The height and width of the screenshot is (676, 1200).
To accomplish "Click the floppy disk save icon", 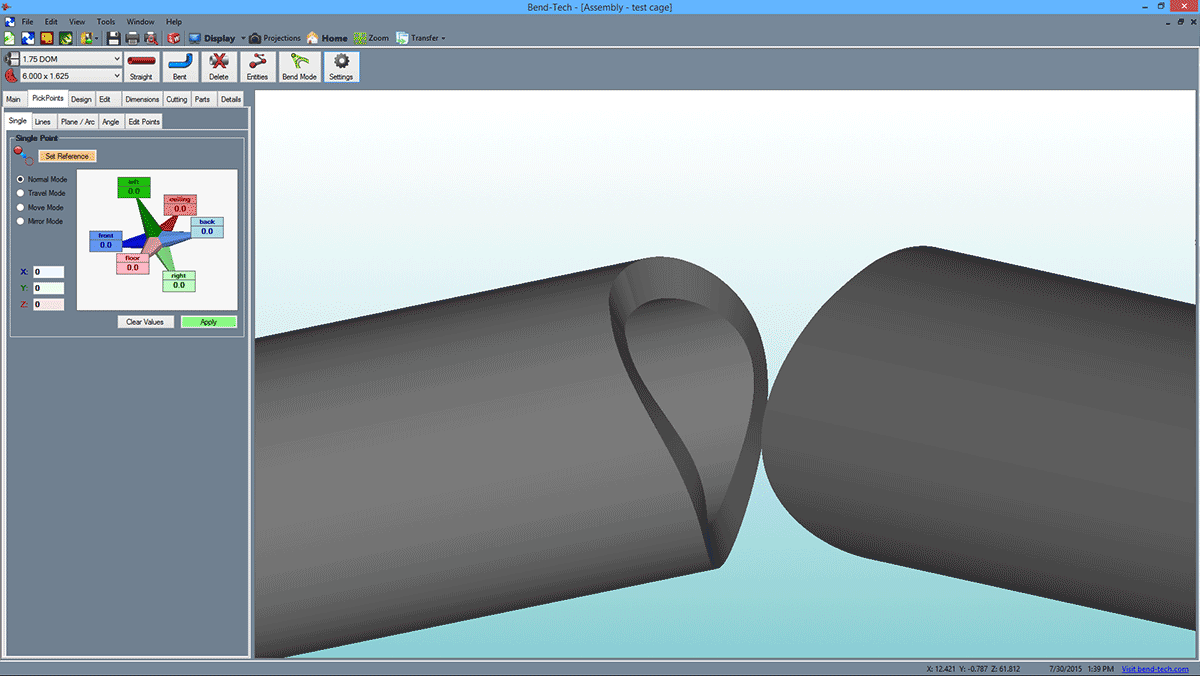I will [113, 38].
